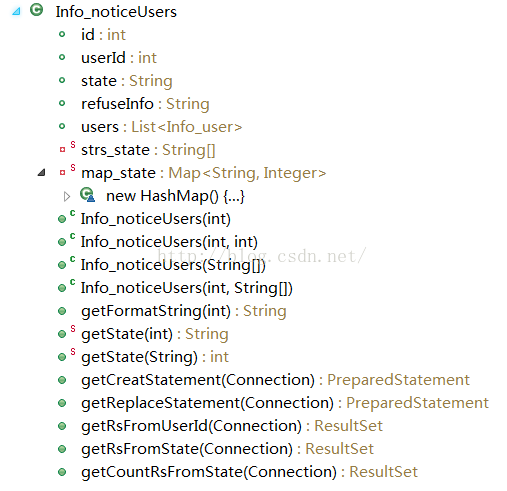
Task: Click the constructor icon of Info_noticeUsers(int, String[])
Action: 66,286
